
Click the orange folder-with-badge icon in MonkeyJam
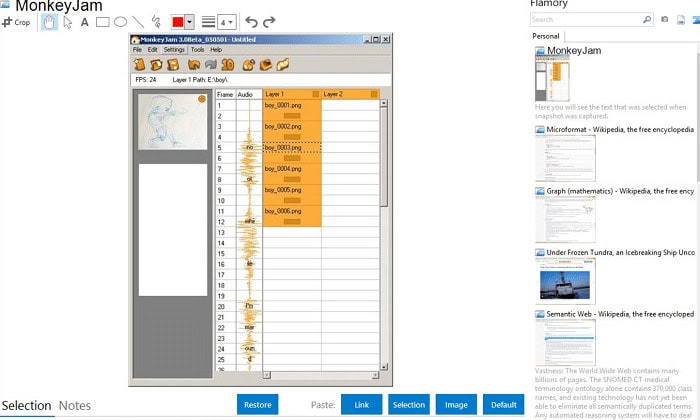pos(249,65)
